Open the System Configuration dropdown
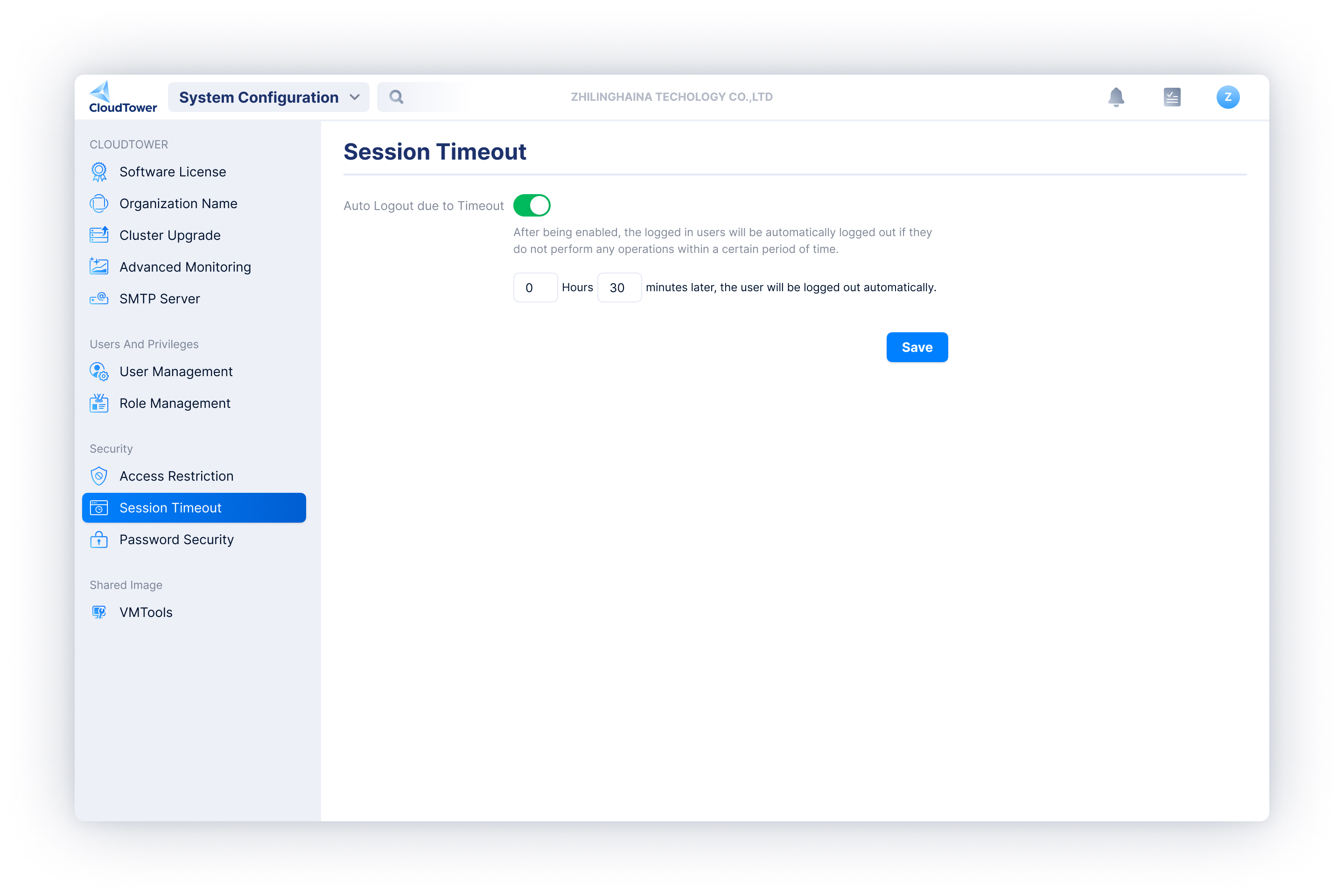The image size is (1344, 896). pyautogui.click(x=269, y=97)
